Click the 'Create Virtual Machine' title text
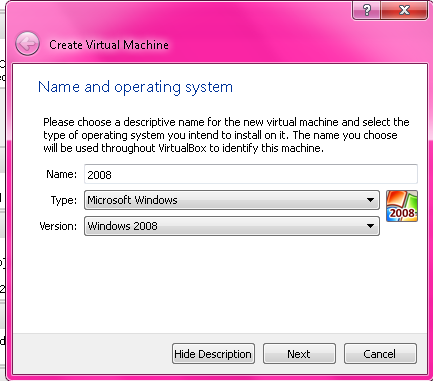 point(109,45)
